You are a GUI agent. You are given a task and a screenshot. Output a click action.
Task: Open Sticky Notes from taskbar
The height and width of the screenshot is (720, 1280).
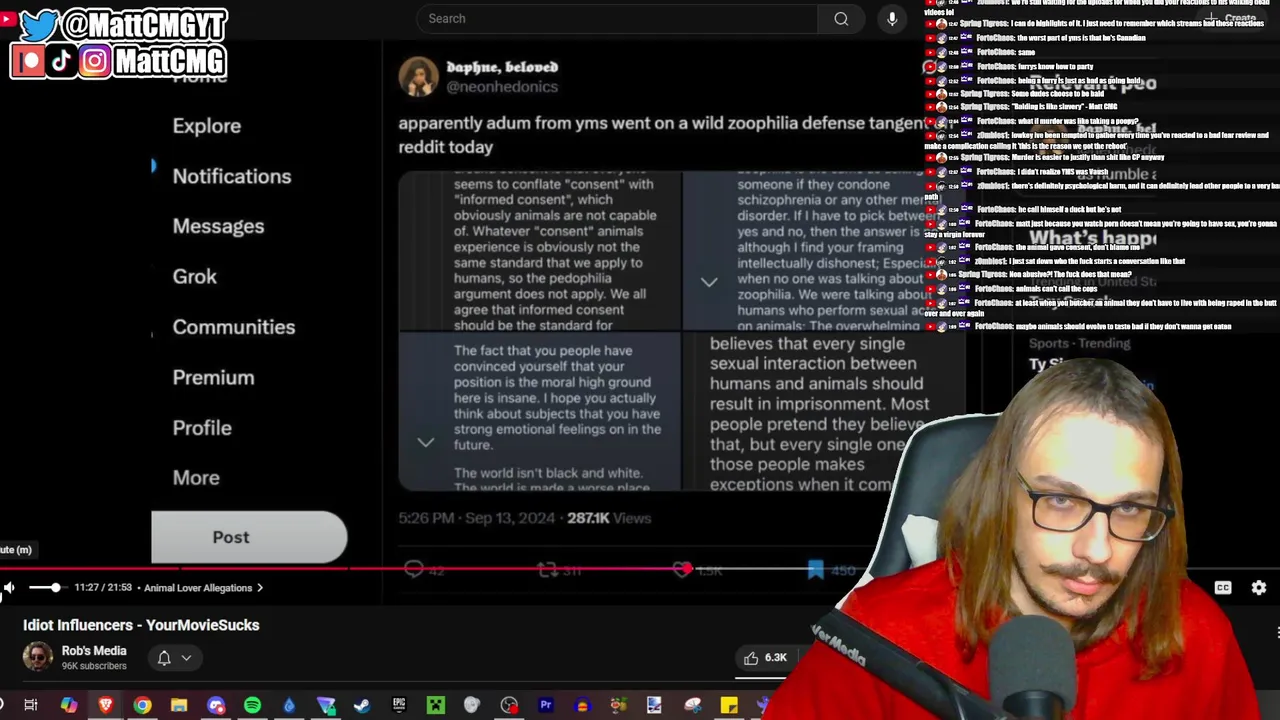(729, 706)
